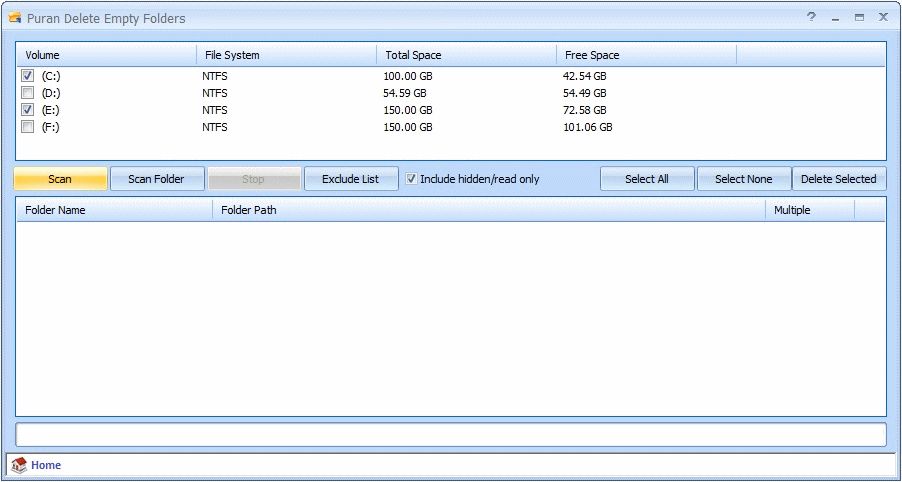Maximize the Puran window
The image size is (902, 482).
coord(859,18)
